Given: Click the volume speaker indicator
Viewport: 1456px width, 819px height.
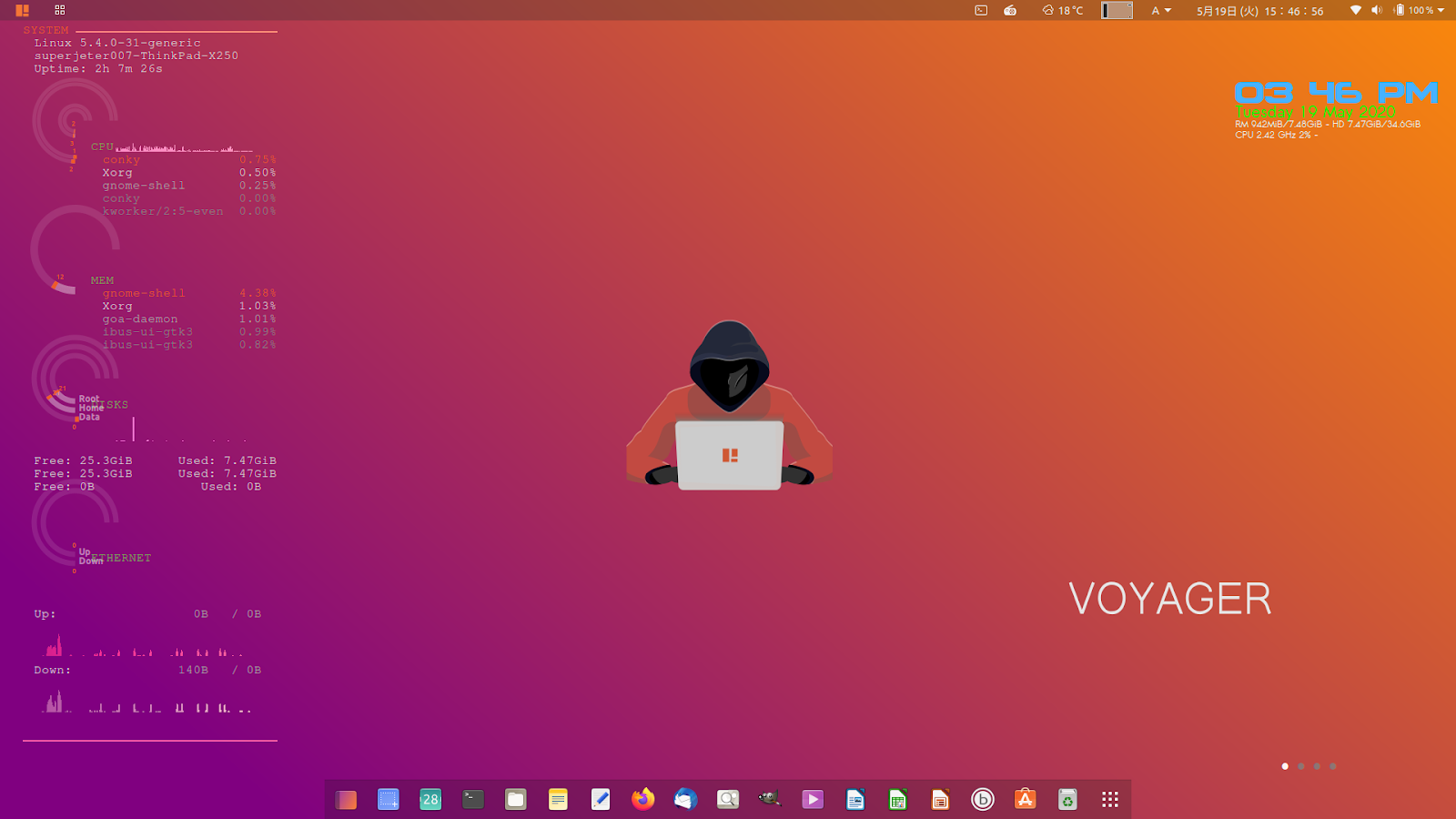Looking at the screenshot, I should [x=1377, y=10].
